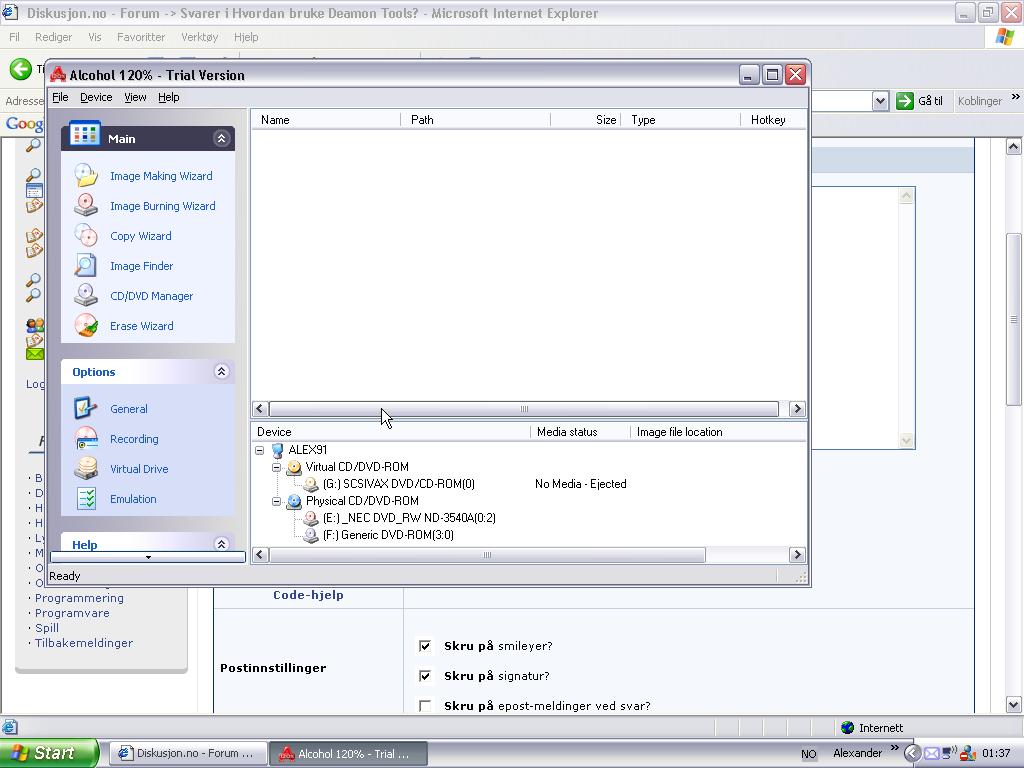The width and height of the screenshot is (1024, 768).
Task: Open the View menu
Action: pyautogui.click(x=135, y=97)
